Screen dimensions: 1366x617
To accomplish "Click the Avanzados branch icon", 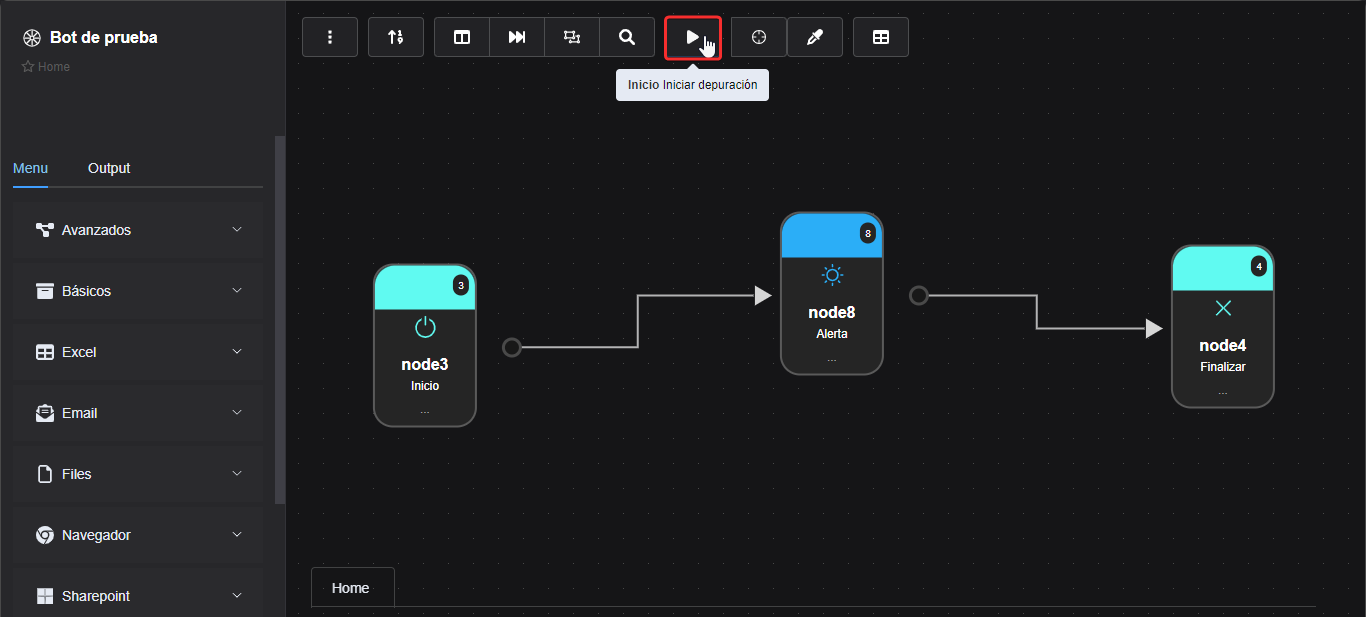I will [x=45, y=230].
